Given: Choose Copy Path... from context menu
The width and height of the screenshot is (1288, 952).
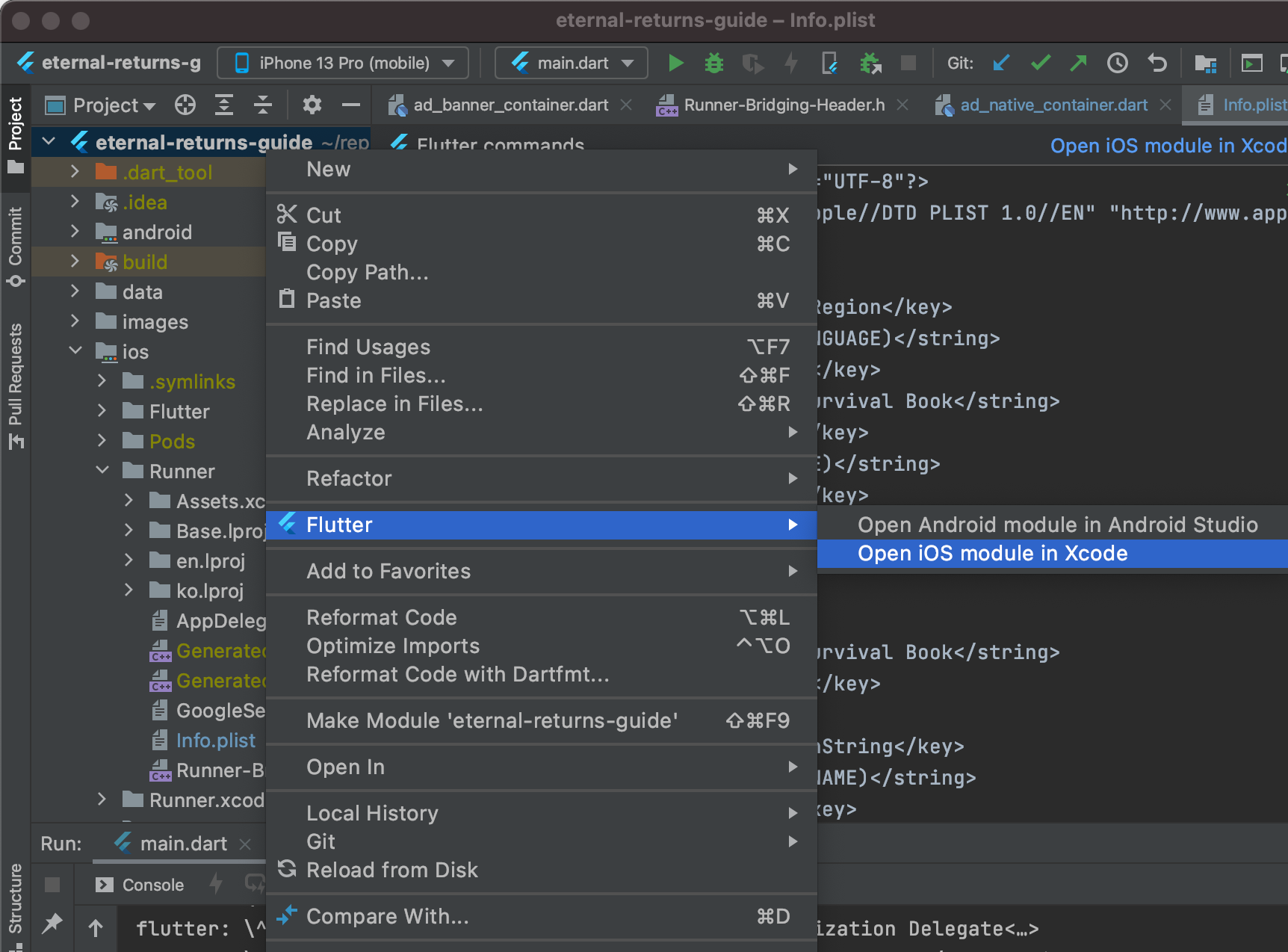Looking at the screenshot, I should point(542,273).
